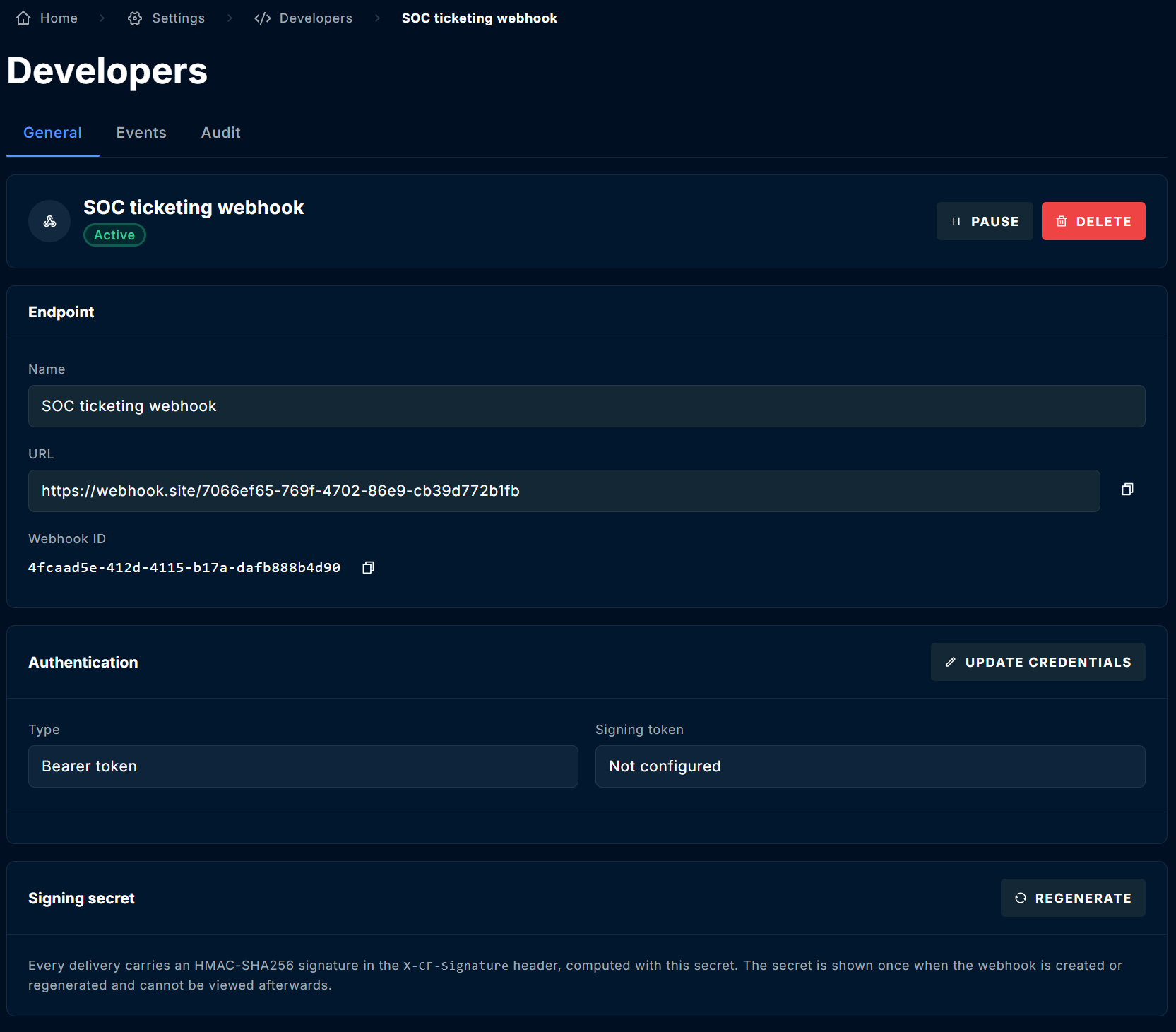Click the Settings gear icon in breadcrumb
This screenshot has height=1032, width=1176.
[x=135, y=18]
